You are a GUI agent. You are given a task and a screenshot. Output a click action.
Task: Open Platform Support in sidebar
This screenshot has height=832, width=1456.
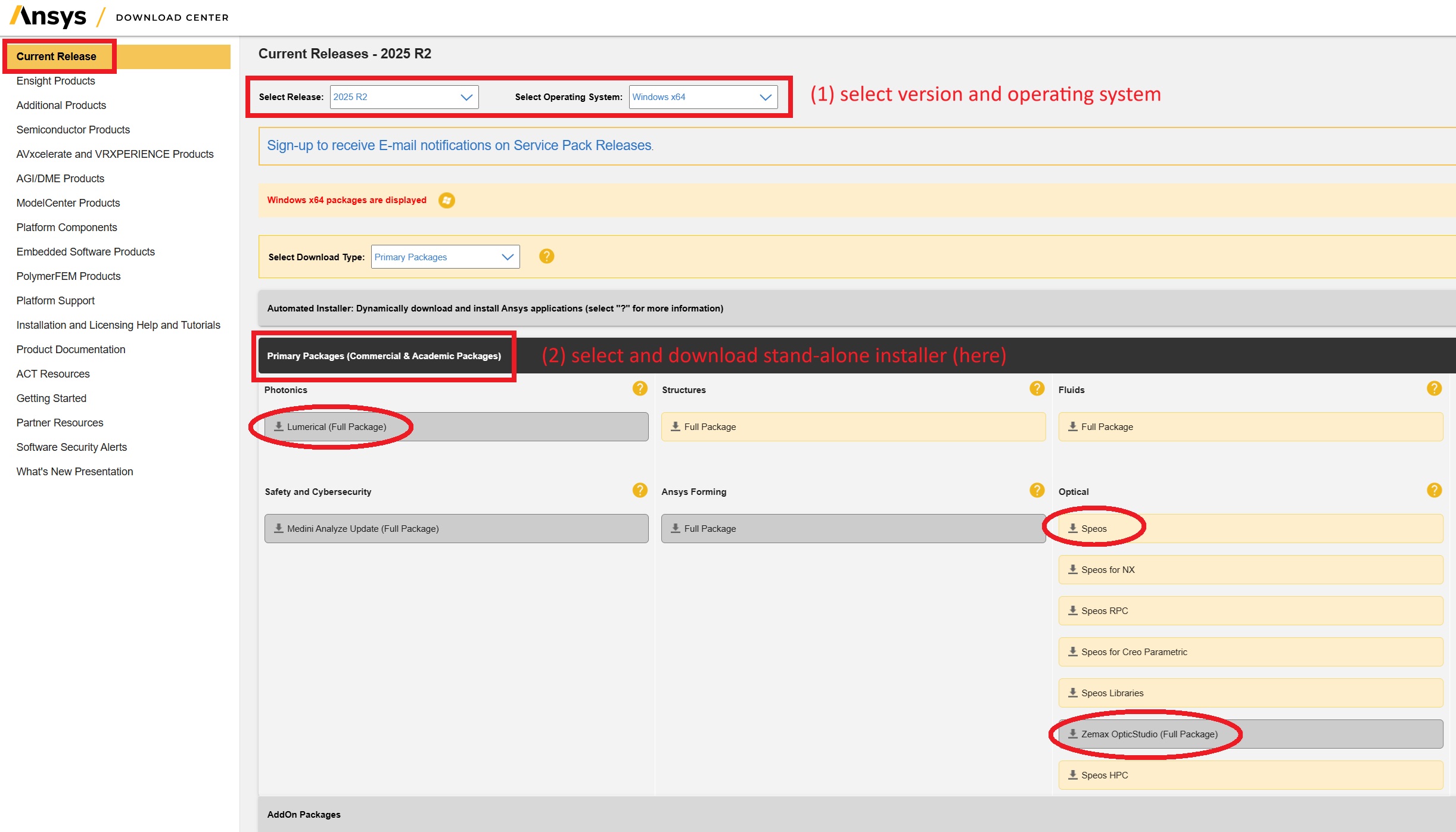click(x=55, y=301)
